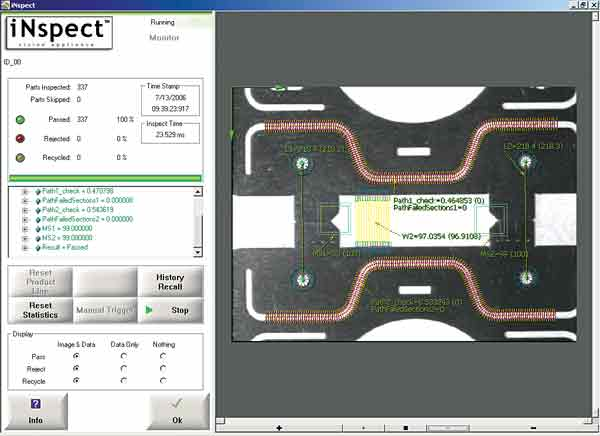Set Pass display to Data Only
The width and height of the screenshot is (600, 436).
click(x=123, y=355)
